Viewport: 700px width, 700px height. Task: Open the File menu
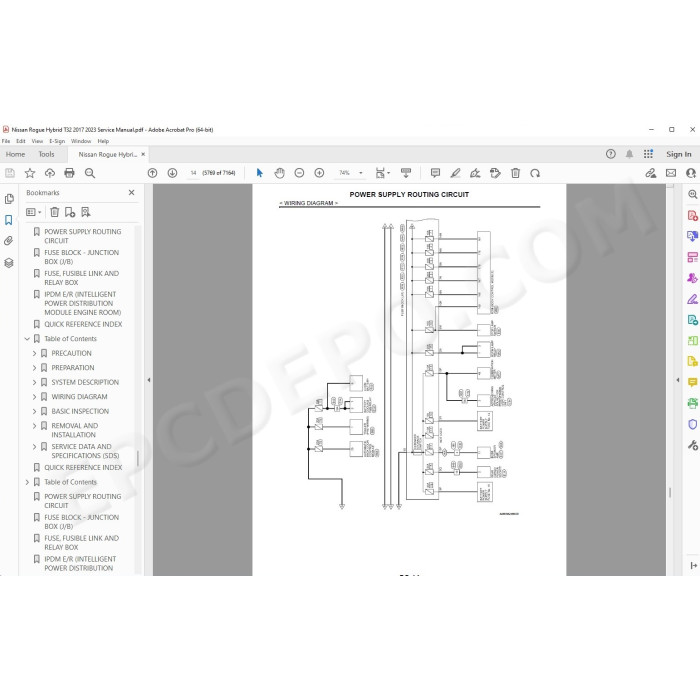tap(6, 141)
